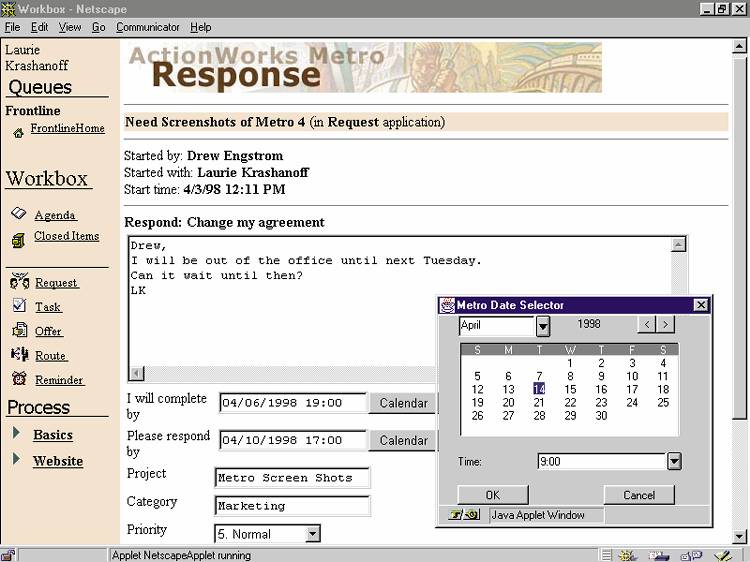Click the security lock icon in the status bar
The width and height of the screenshot is (750, 562).
coord(8,555)
